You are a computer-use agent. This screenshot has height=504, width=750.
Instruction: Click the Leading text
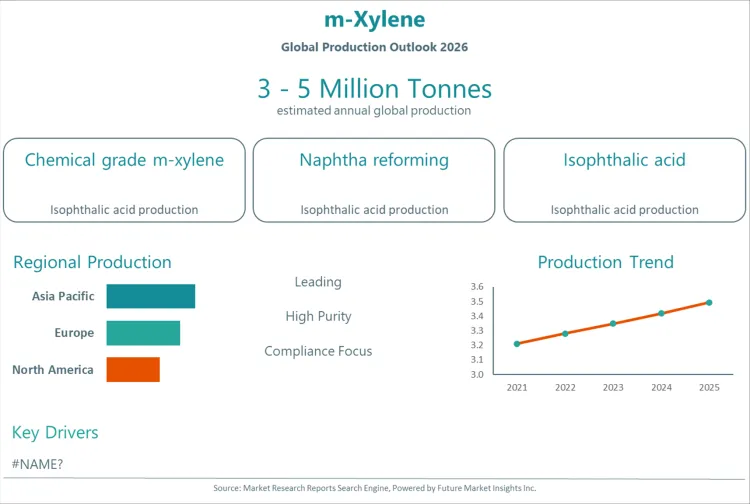pos(318,282)
